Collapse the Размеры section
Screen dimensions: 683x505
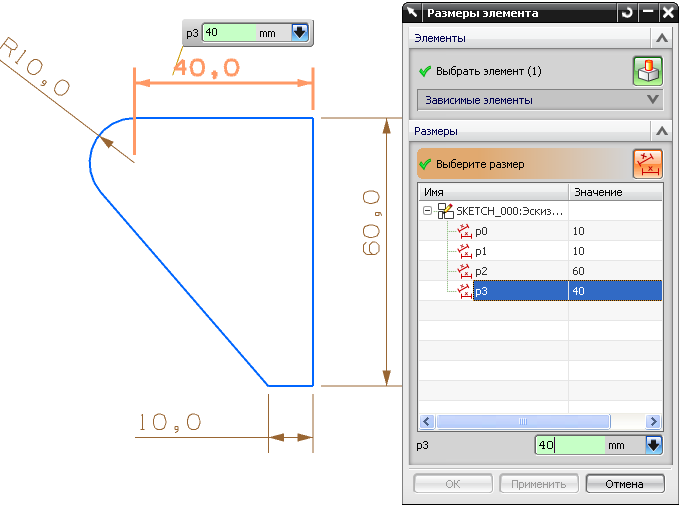[x=662, y=131]
